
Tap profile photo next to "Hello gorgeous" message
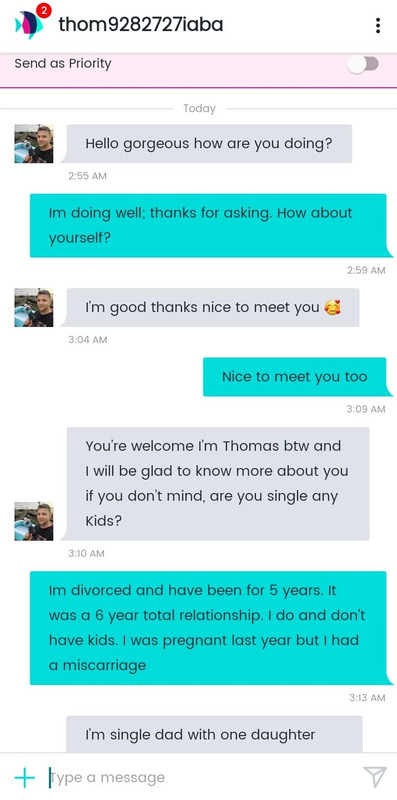coord(34,144)
